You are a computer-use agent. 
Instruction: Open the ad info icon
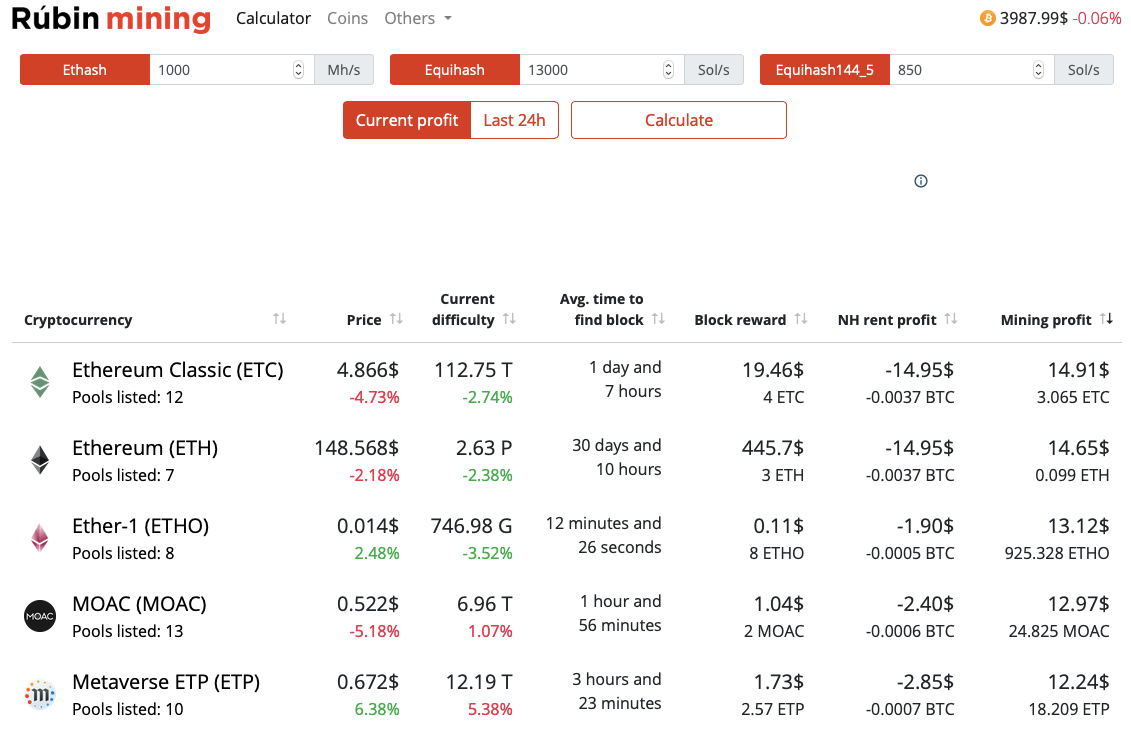pos(921,181)
